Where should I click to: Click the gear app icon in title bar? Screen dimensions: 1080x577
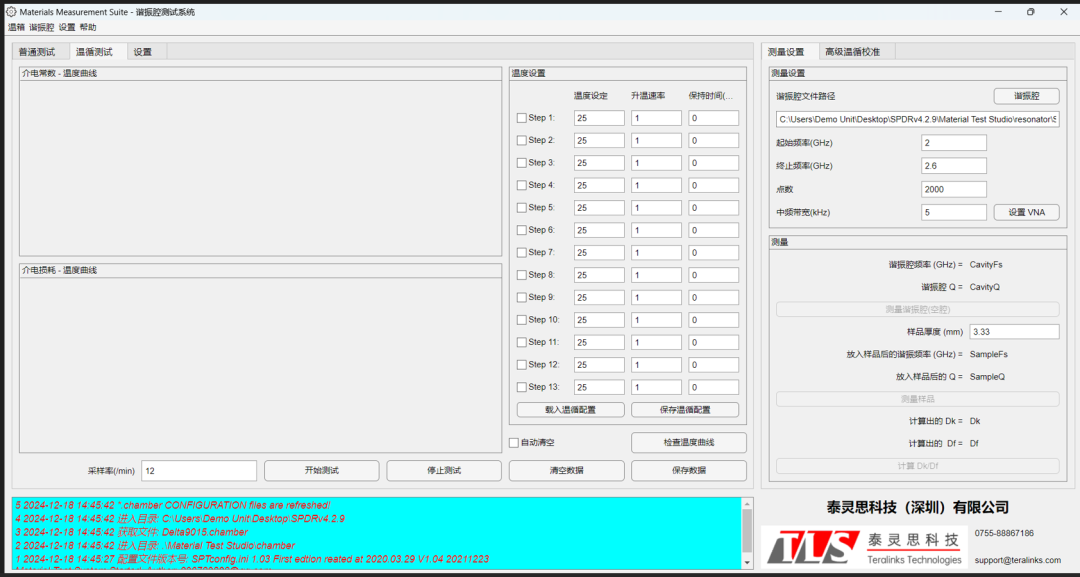click(11, 12)
